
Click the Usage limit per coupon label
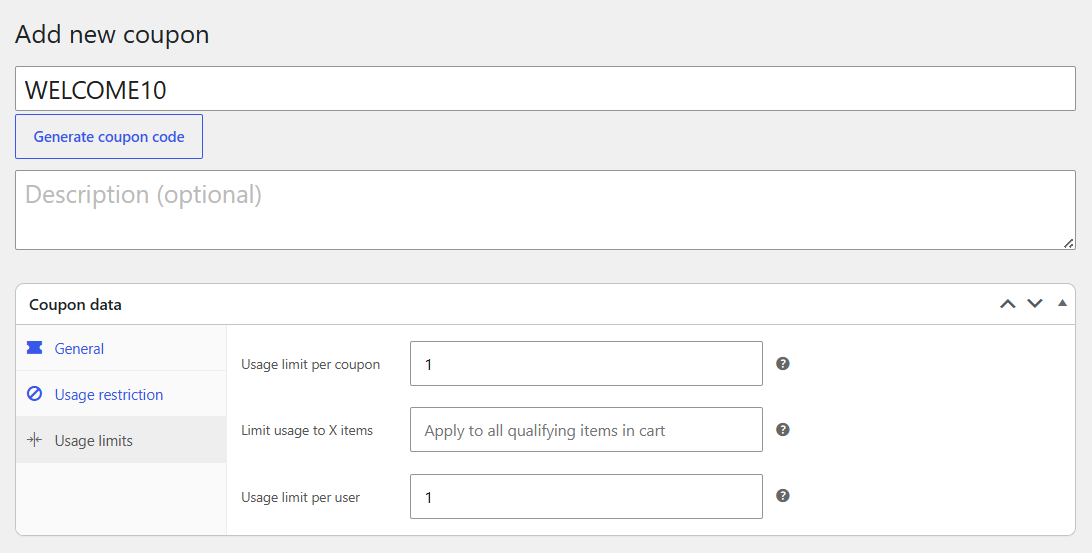(311, 364)
